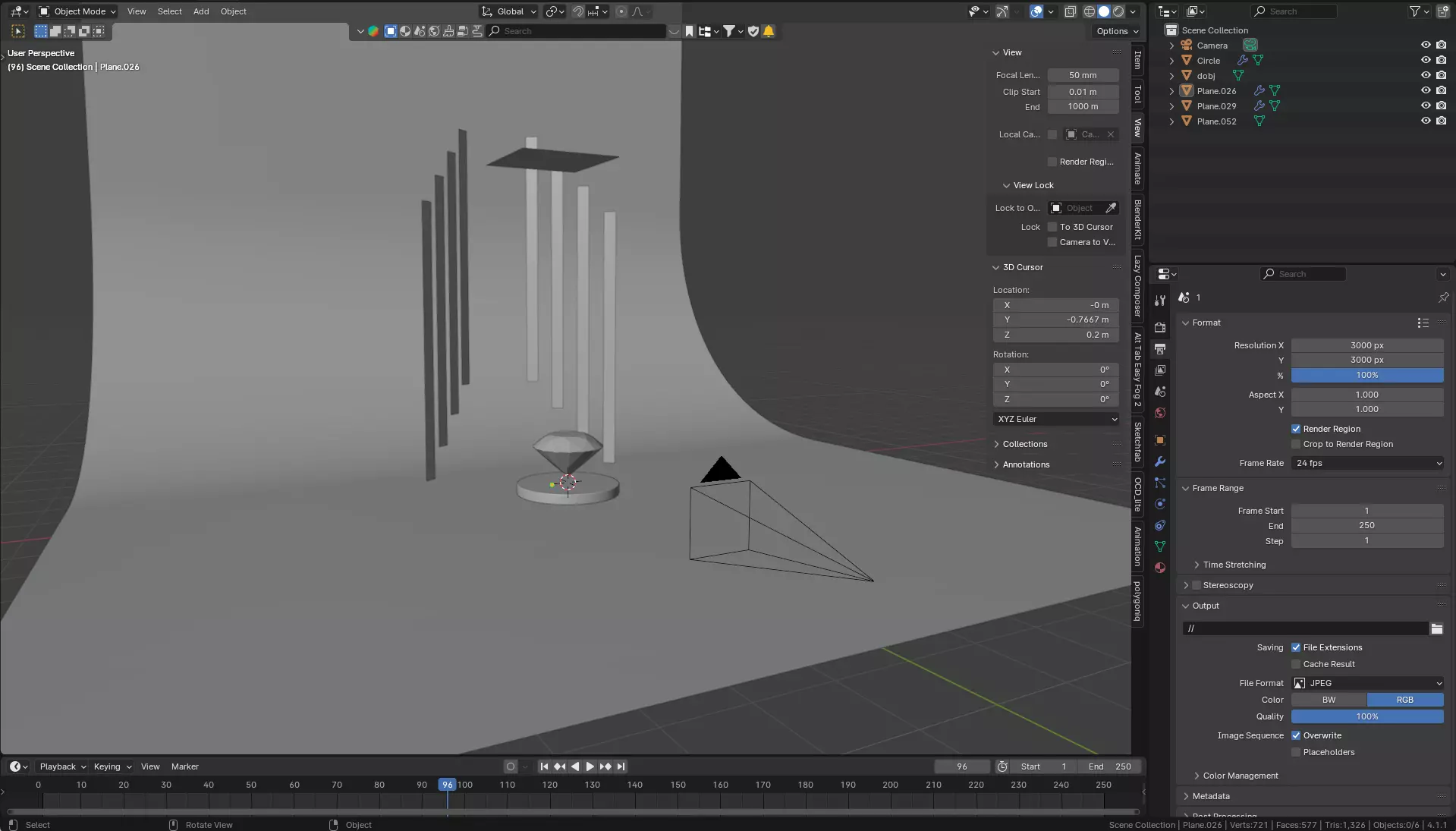
Task: Click the current frame field showing 96
Action: point(962,766)
